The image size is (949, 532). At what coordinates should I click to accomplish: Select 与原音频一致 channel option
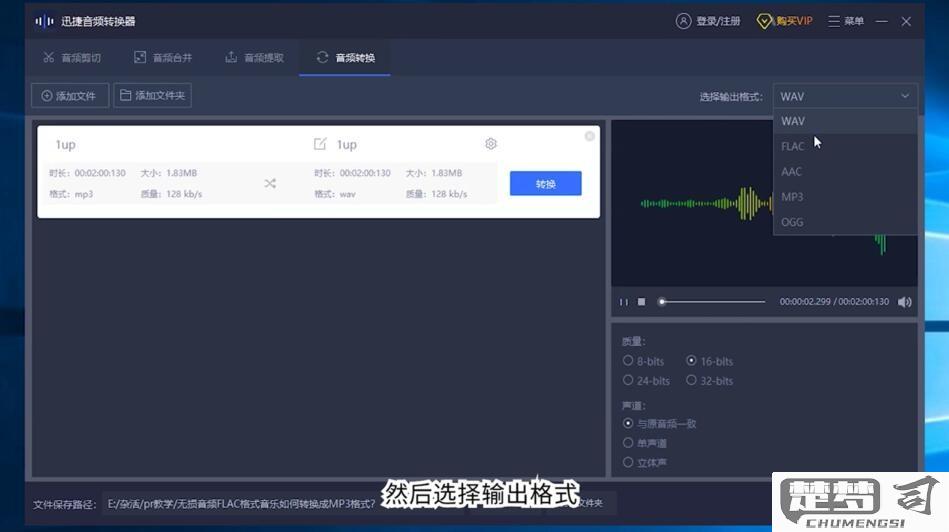tap(660, 424)
